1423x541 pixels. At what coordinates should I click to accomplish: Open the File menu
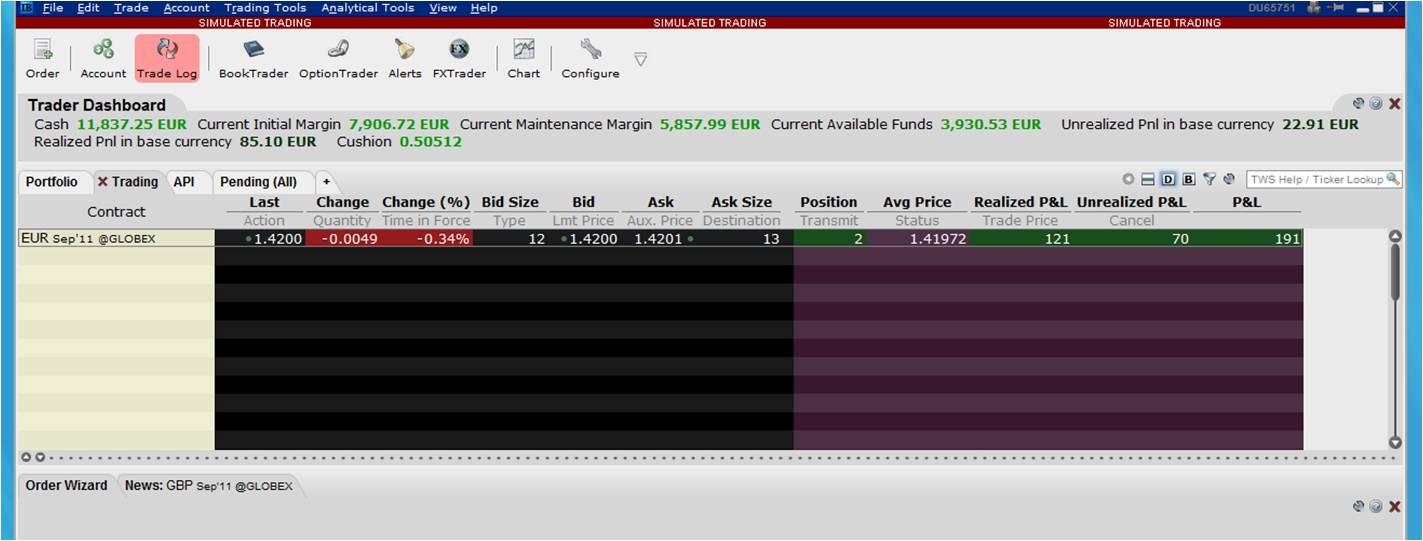(x=52, y=8)
